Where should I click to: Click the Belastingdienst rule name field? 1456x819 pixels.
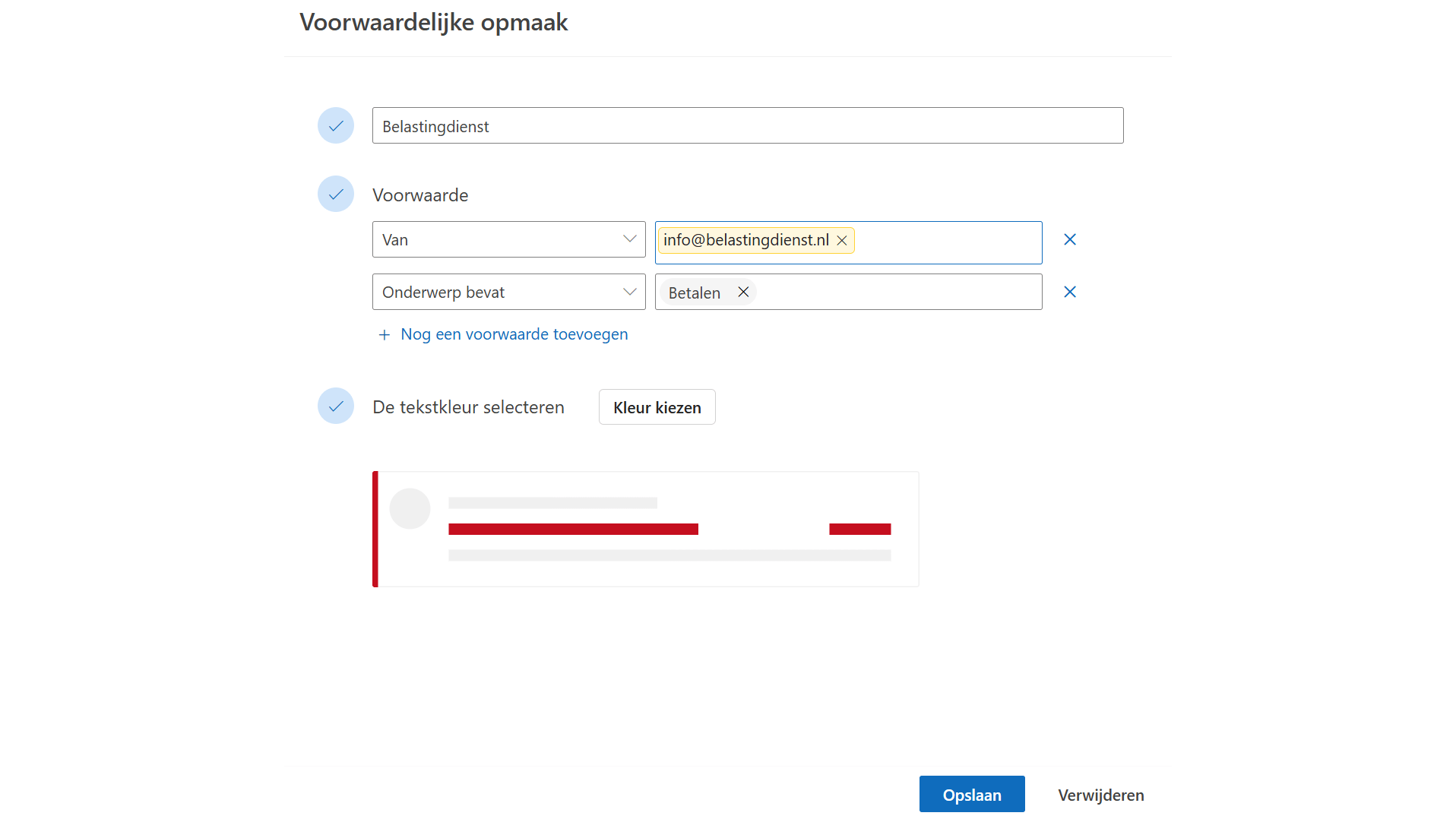pyautogui.click(x=747, y=126)
